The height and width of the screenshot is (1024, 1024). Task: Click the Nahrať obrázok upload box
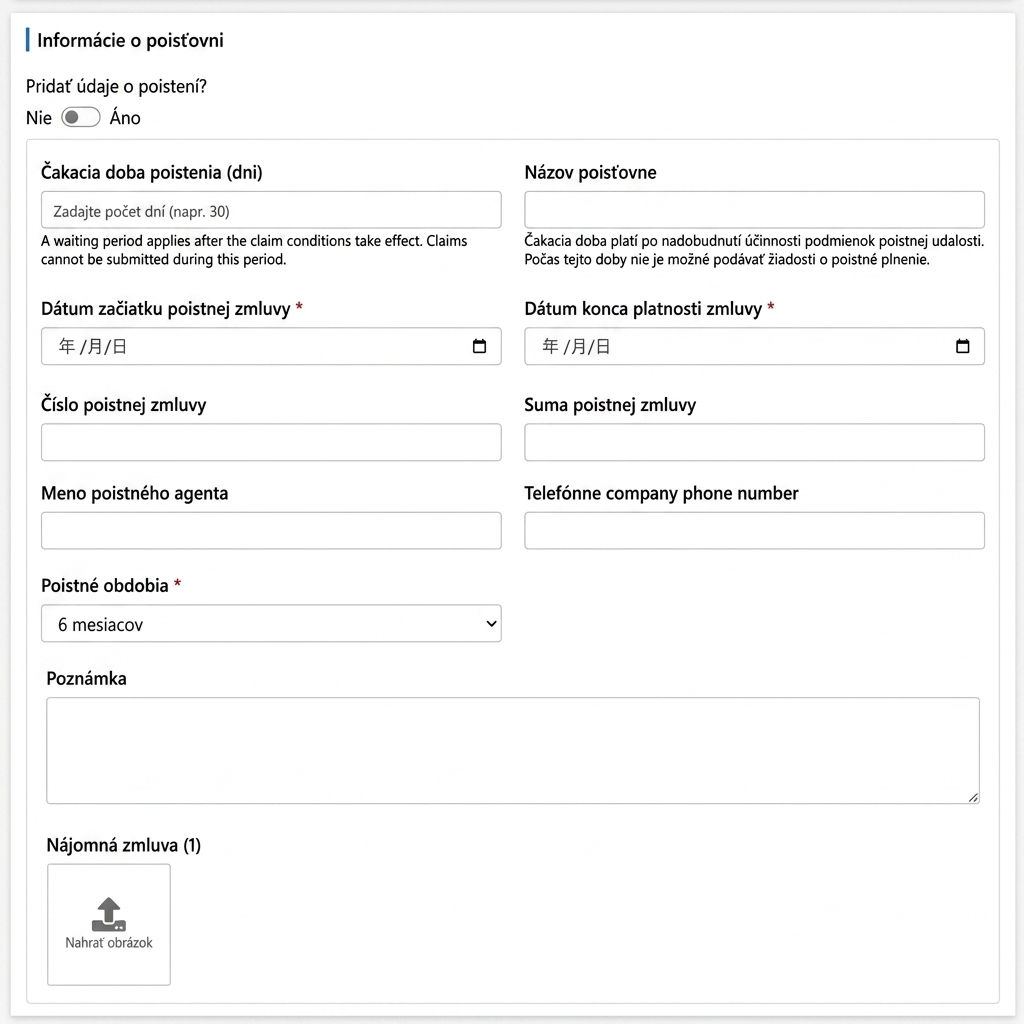(x=109, y=924)
